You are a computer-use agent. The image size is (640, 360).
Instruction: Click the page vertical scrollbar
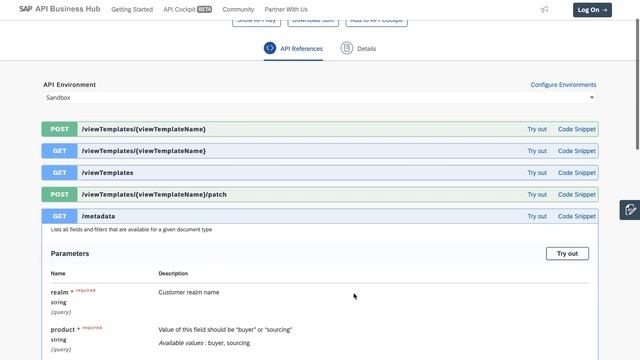(x=637, y=84)
